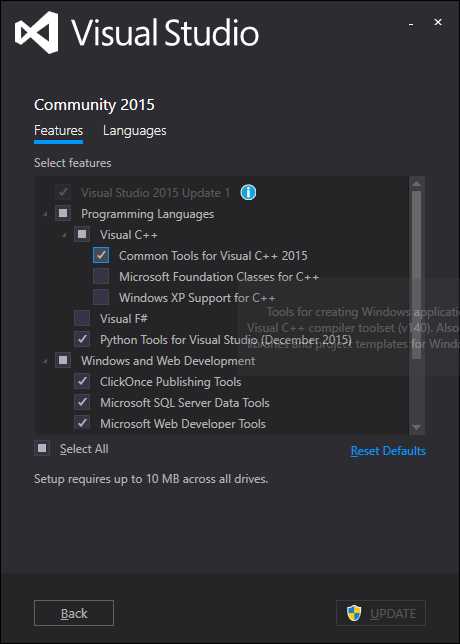
Task: Check Windows XP Support for C++
Action: tap(101, 297)
